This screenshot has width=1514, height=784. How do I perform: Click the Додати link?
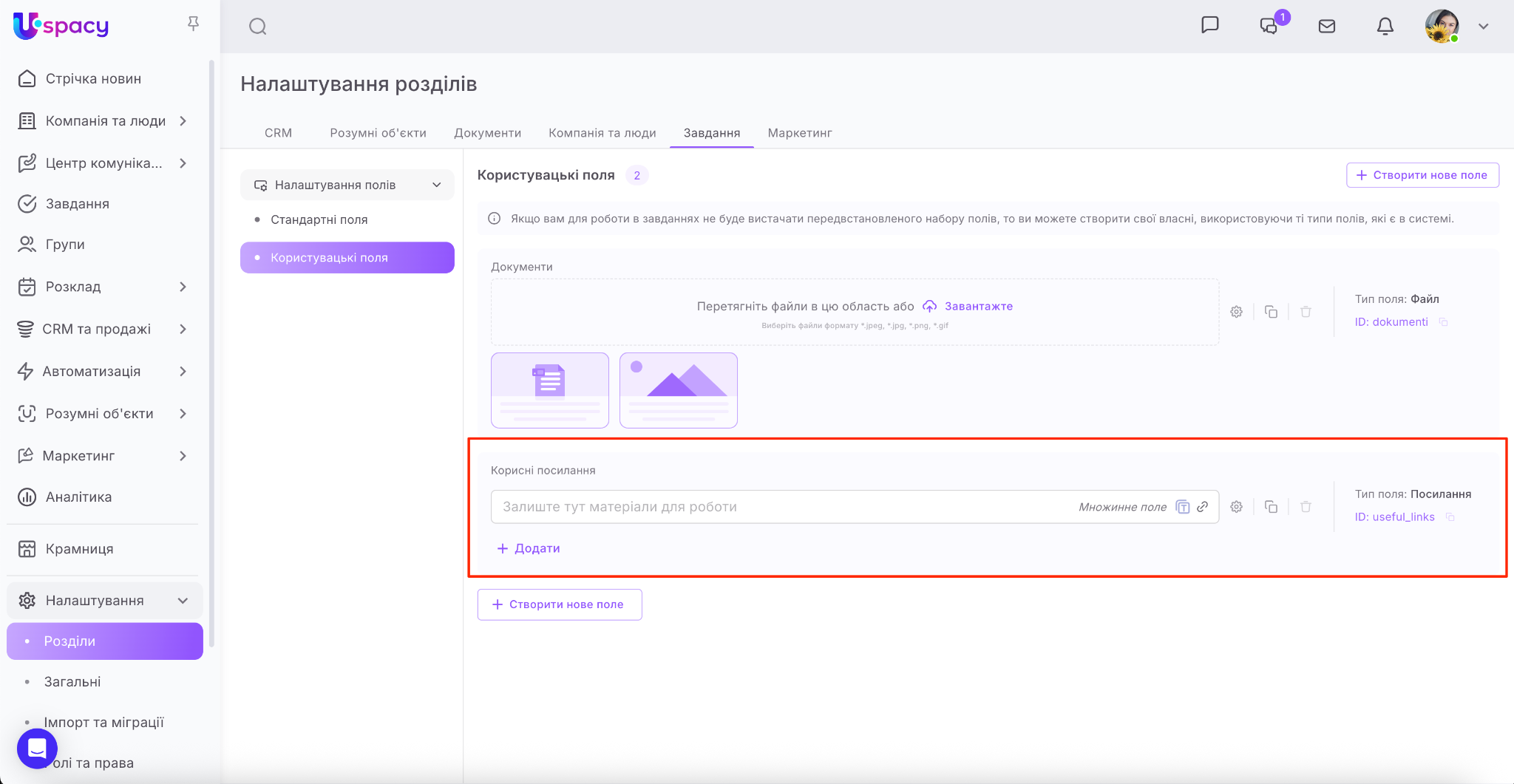pos(529,548)
